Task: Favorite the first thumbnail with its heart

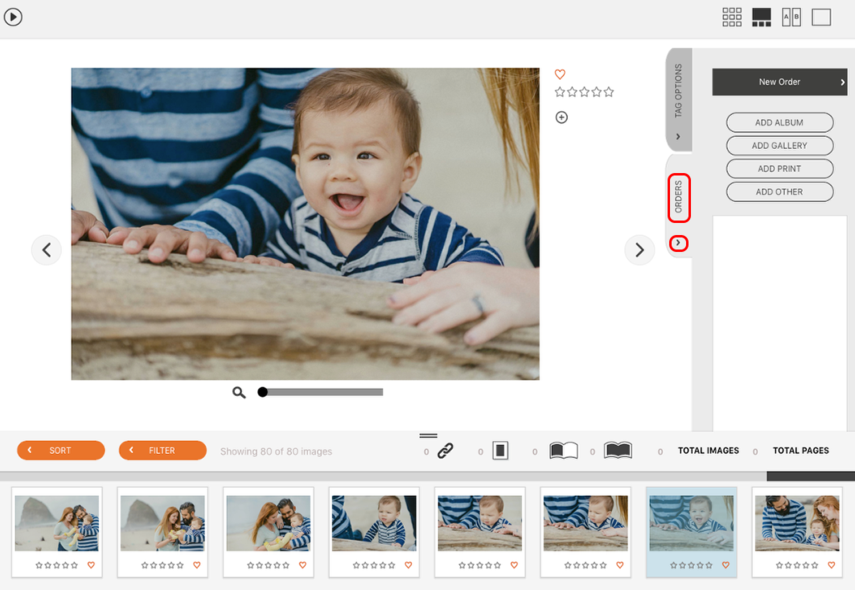Action: [x=91, y=565]
